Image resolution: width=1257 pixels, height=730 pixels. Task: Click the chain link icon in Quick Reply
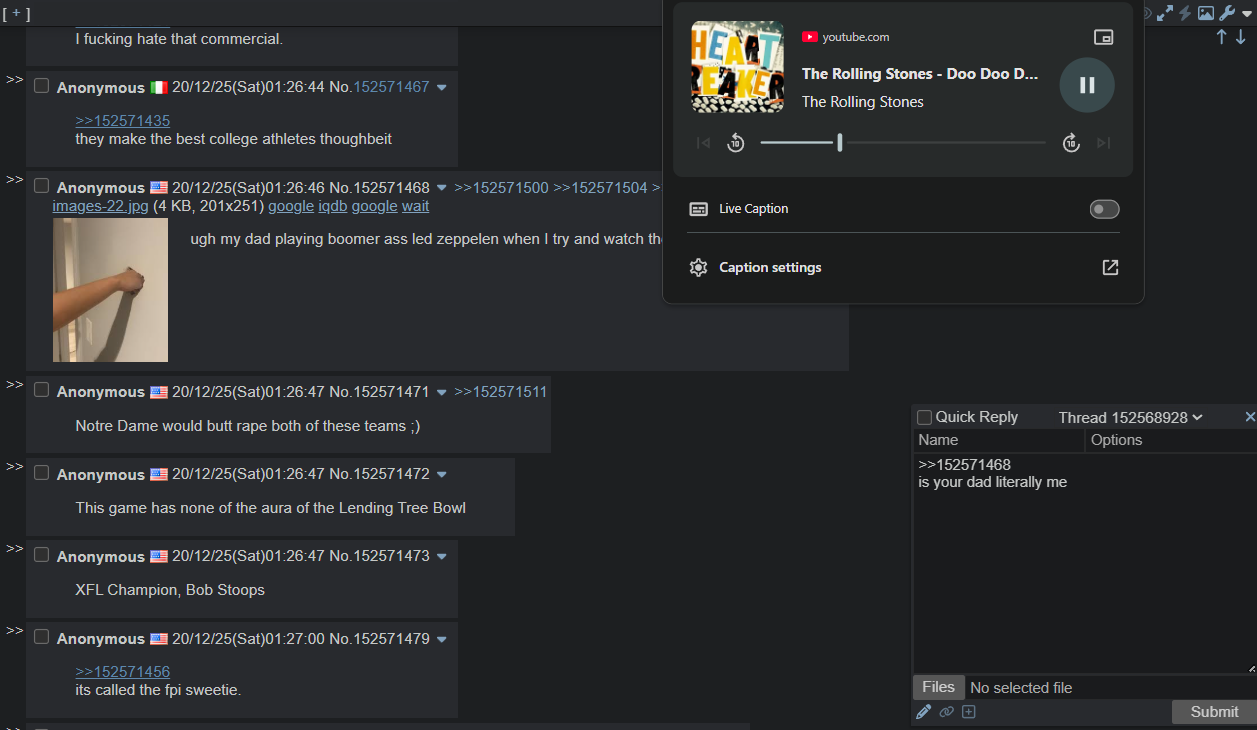[x=946, y=712]
